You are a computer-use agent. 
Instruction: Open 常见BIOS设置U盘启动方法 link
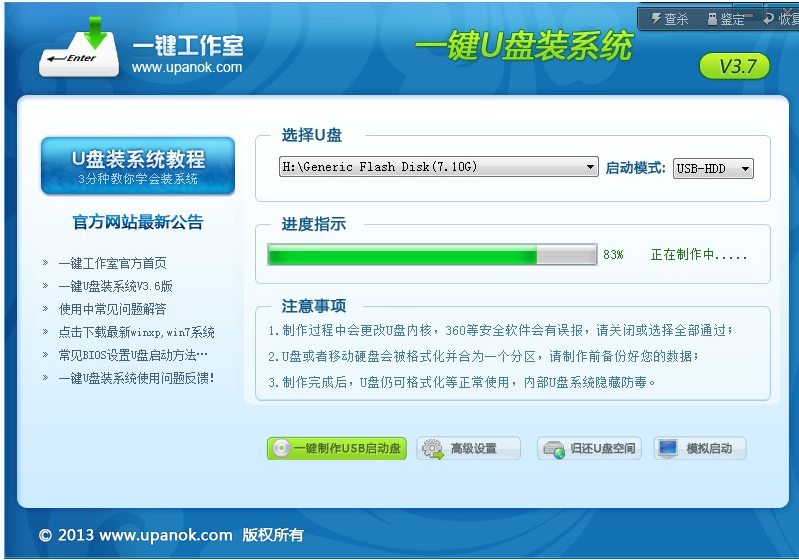(x=133, y=355)
